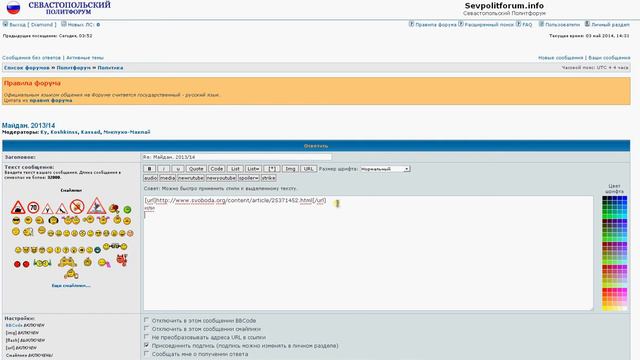Insert the red devil smiley
The width and height of the screenshot is (640, 360).
pos(122,260)
